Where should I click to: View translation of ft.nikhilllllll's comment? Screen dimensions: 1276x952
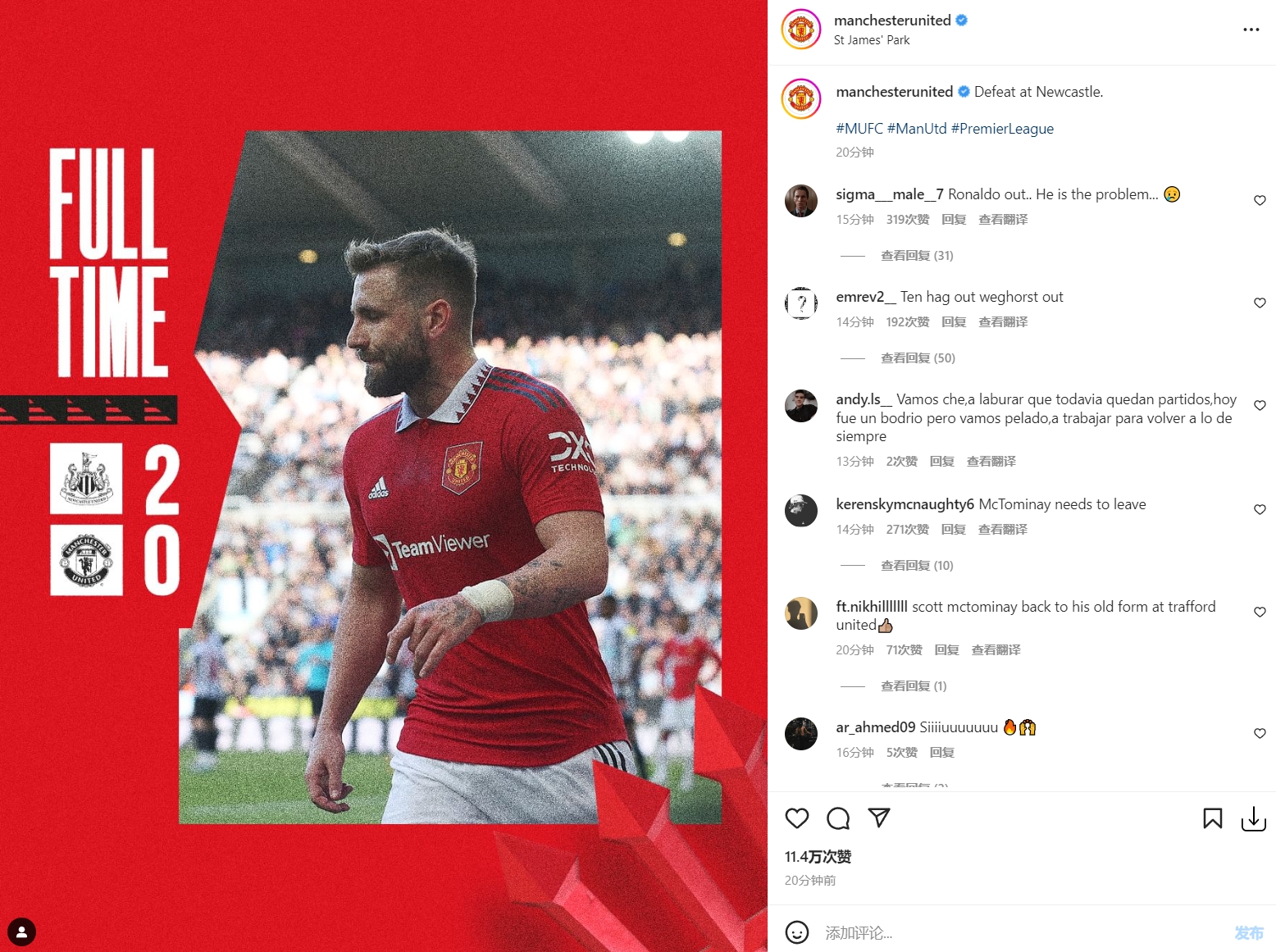pyautogui.click(x=996, y=650)
